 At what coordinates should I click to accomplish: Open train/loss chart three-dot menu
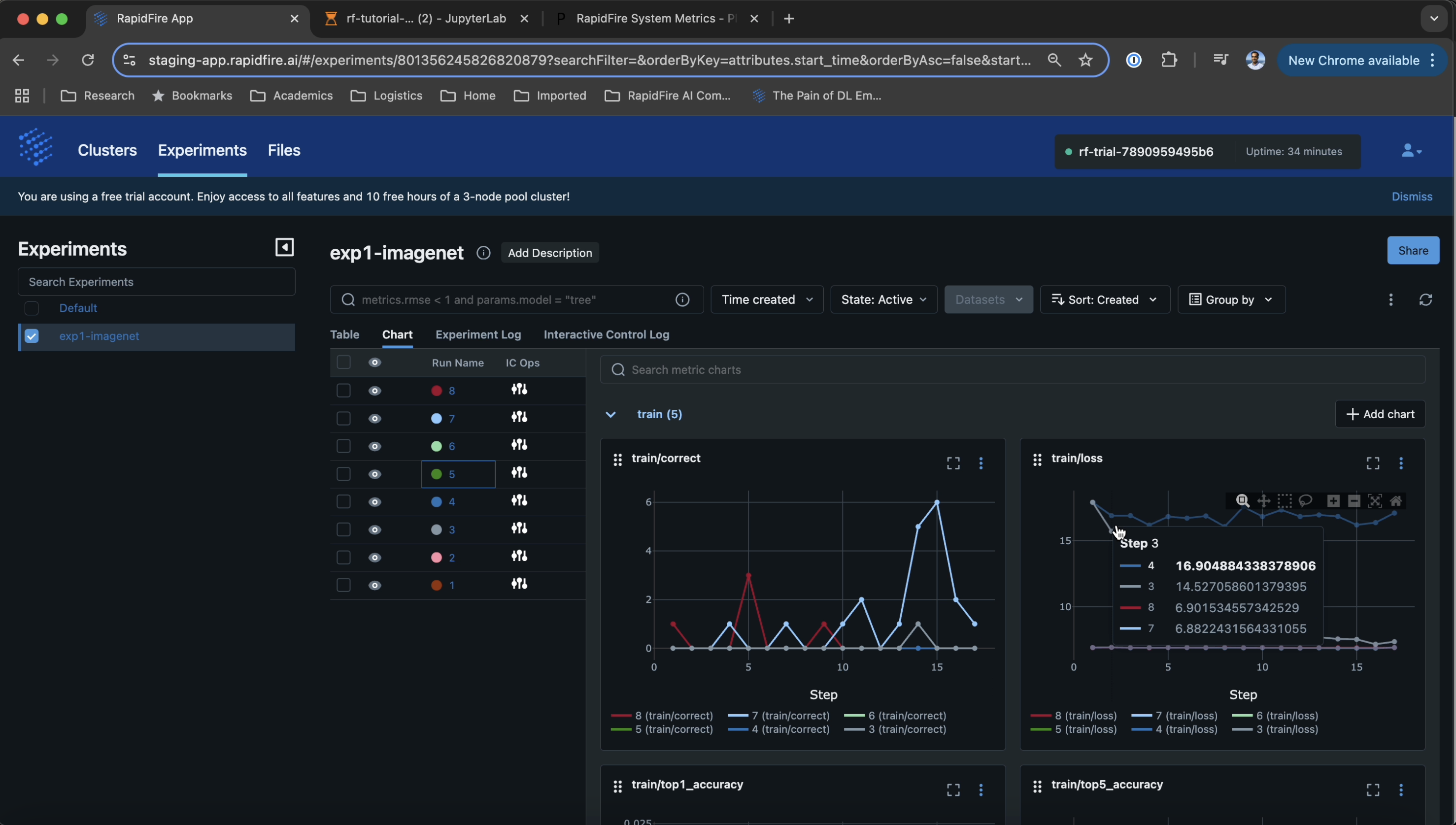coord(1401,463)
